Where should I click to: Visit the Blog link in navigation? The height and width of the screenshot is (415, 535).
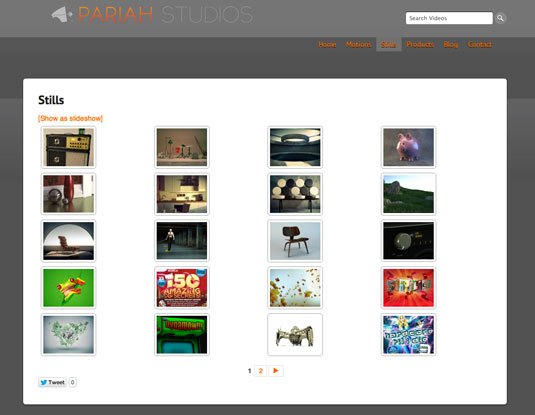[x=450, y=44]
